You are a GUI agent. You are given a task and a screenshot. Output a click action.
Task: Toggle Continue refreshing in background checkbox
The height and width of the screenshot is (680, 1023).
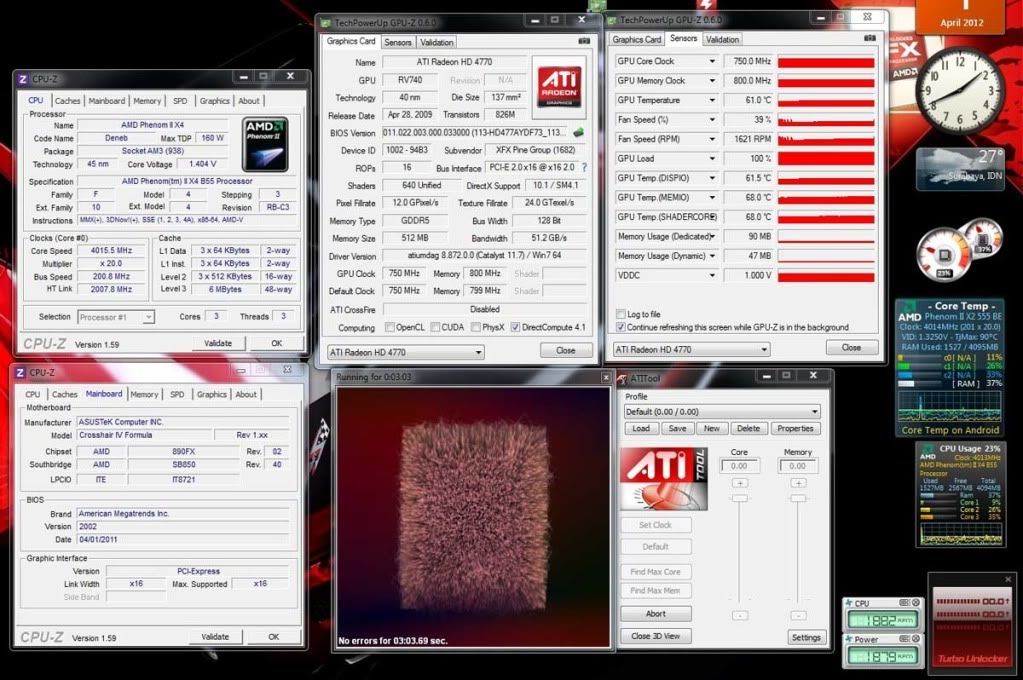(x=620, y=327)
